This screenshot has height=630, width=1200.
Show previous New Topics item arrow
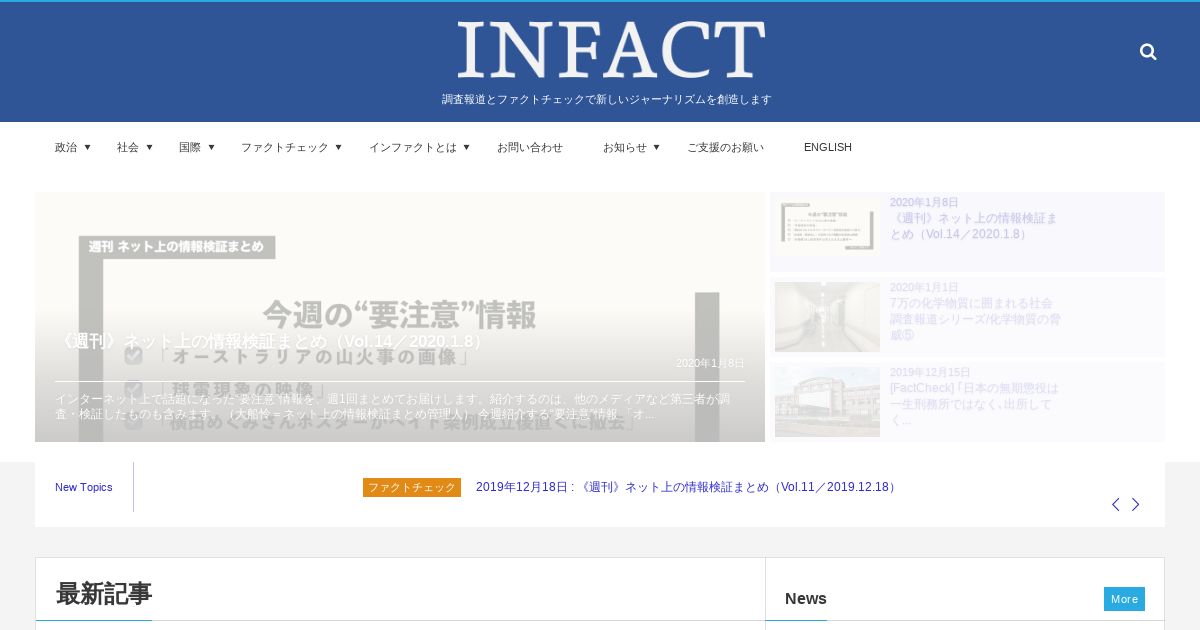tap(1116, 504)
